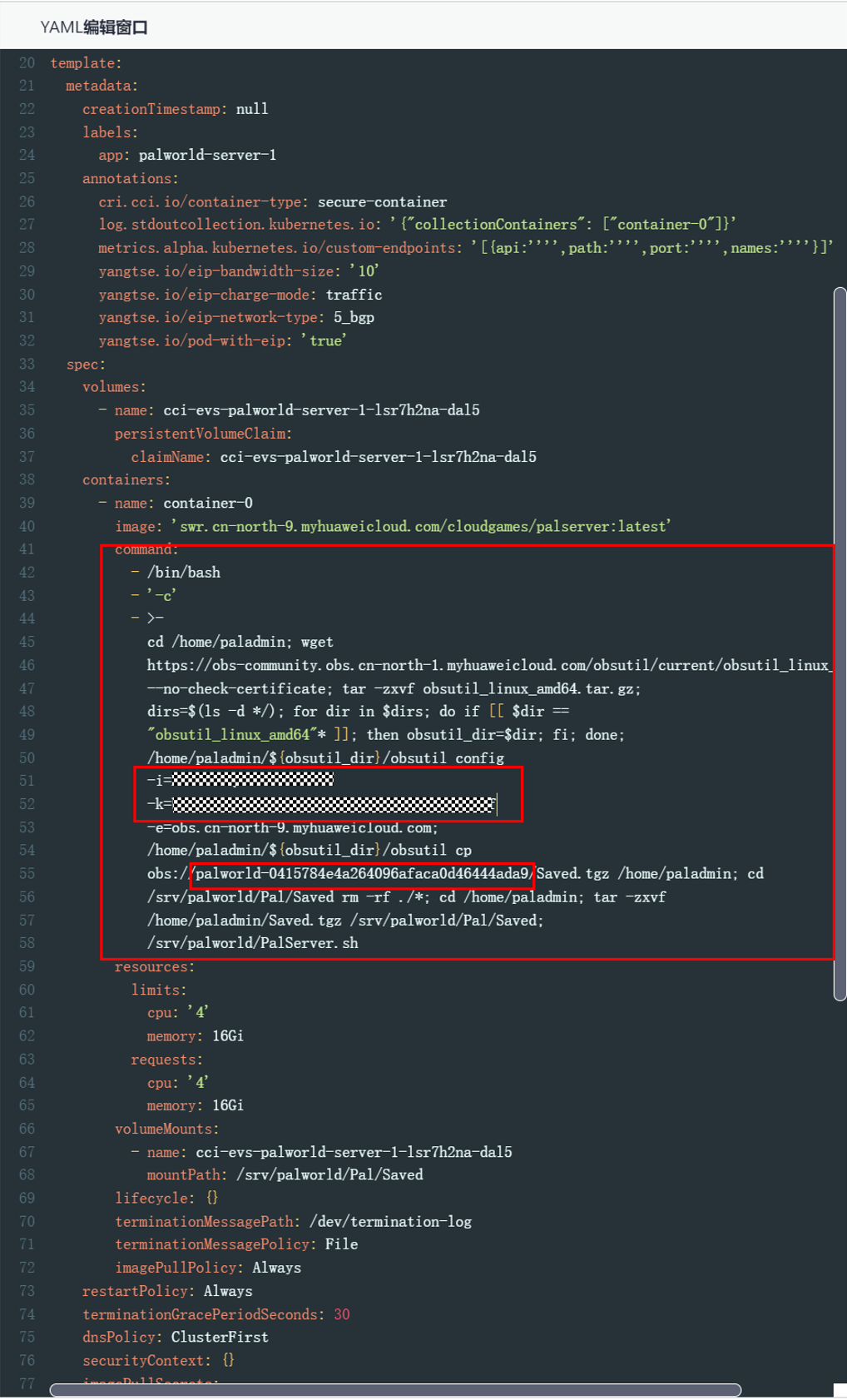847x1400 pixels.
Task: Click the mountPath /srv/palworld/Pal/Saved value
Action: [329, 1175]
